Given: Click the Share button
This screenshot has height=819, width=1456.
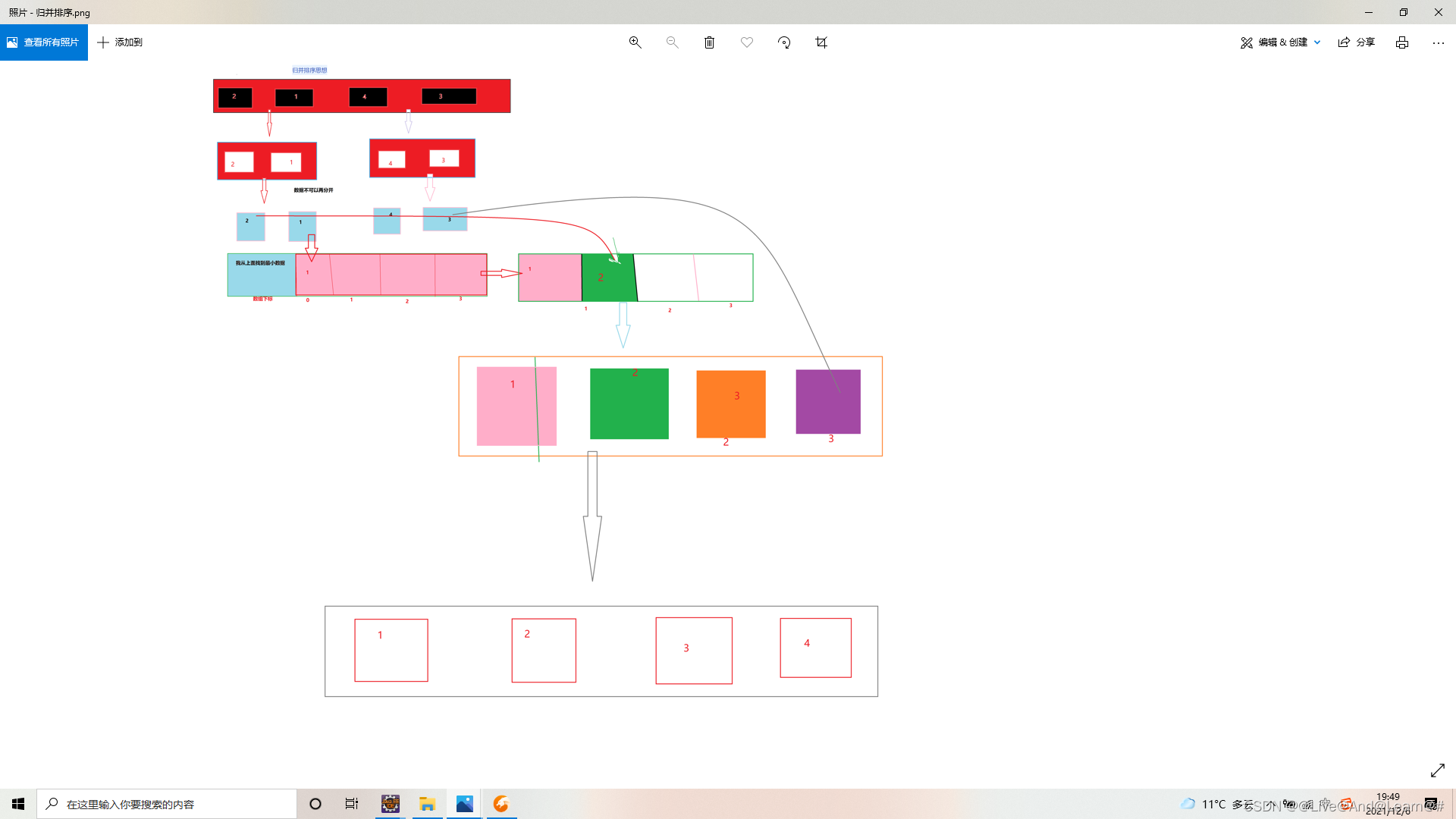Looking at the screenshot, I should (1357, 42).
